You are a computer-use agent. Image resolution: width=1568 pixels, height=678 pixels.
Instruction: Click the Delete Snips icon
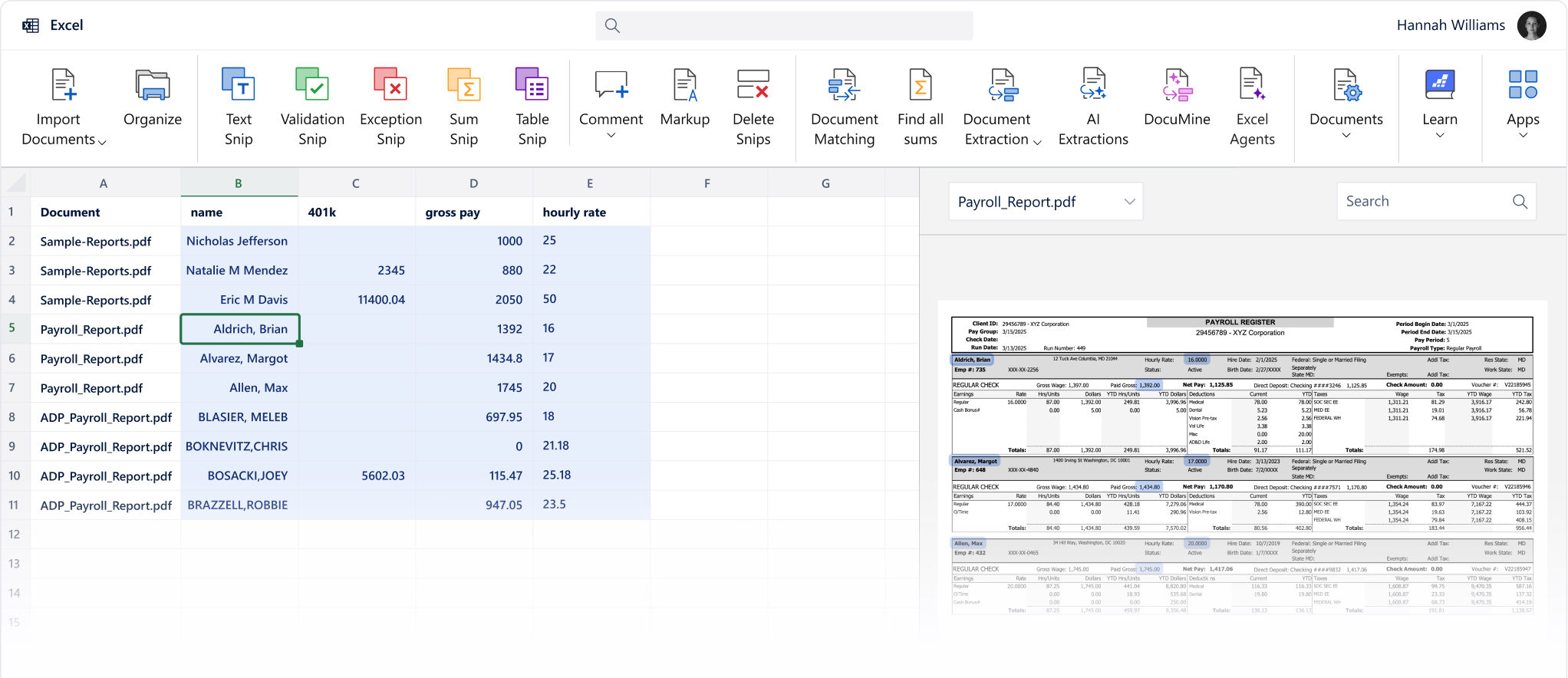click(x=753, y=84)
